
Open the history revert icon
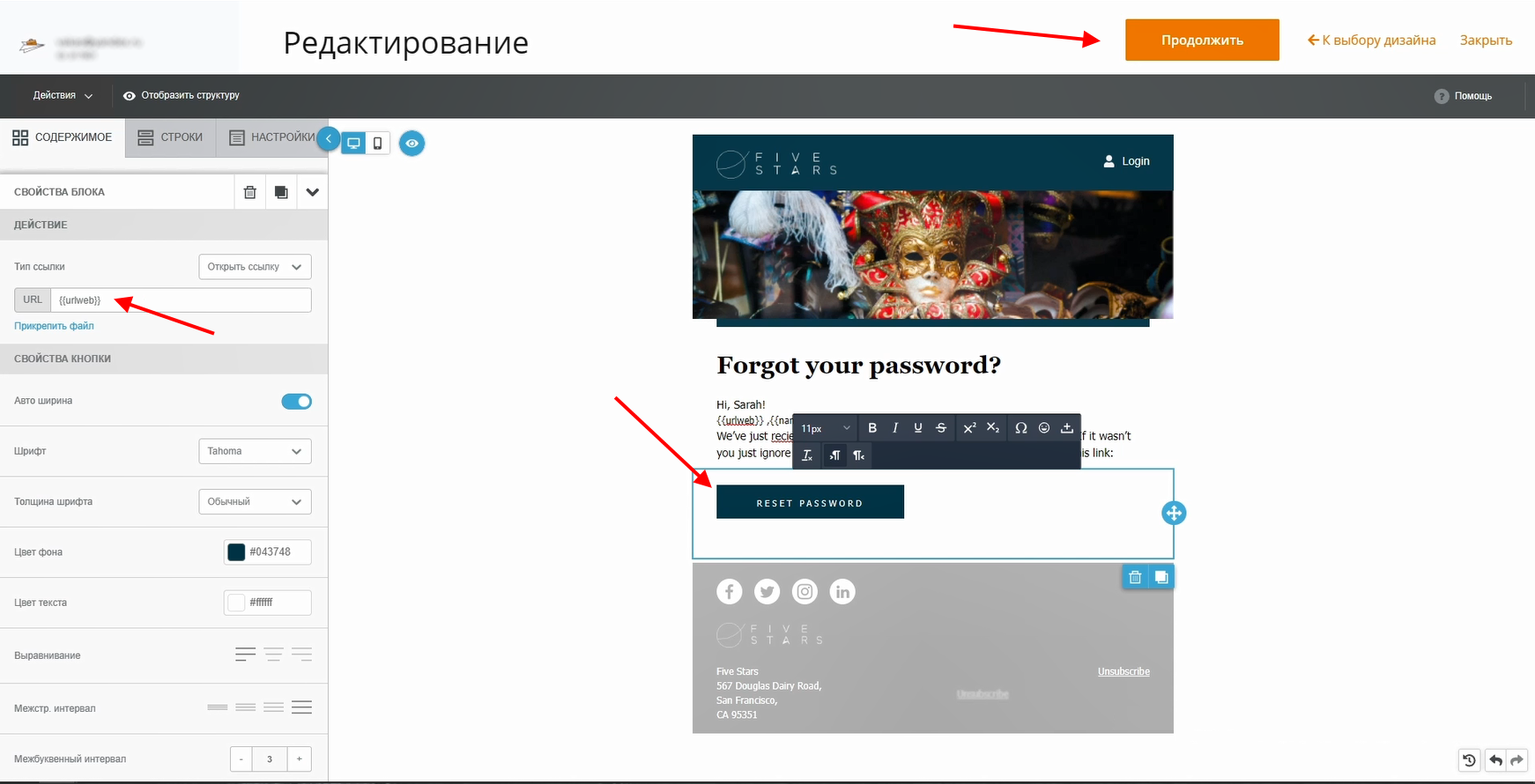pos(1469,760)
